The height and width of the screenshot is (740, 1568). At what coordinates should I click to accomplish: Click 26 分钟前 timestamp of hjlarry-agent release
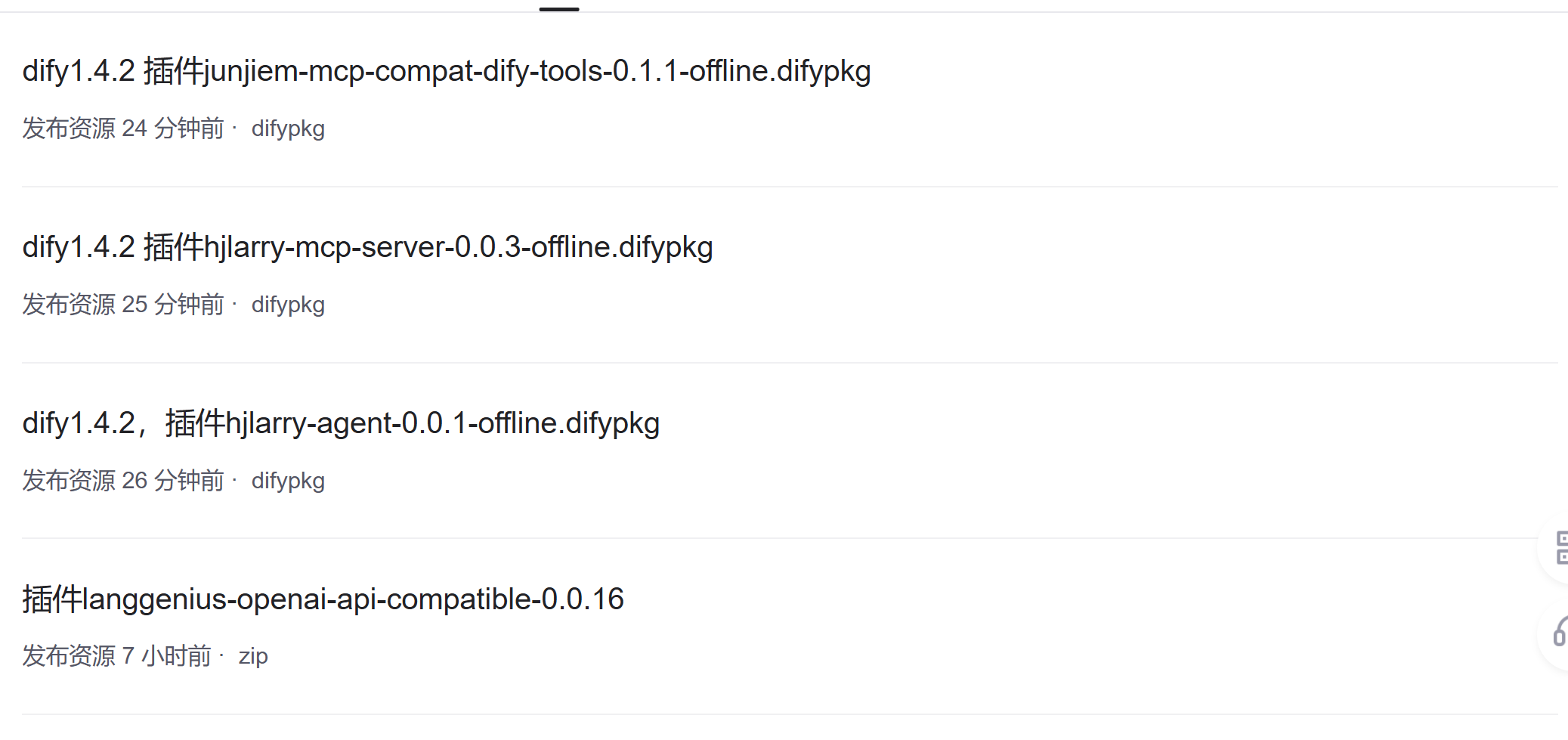click(x=172, y=481)
